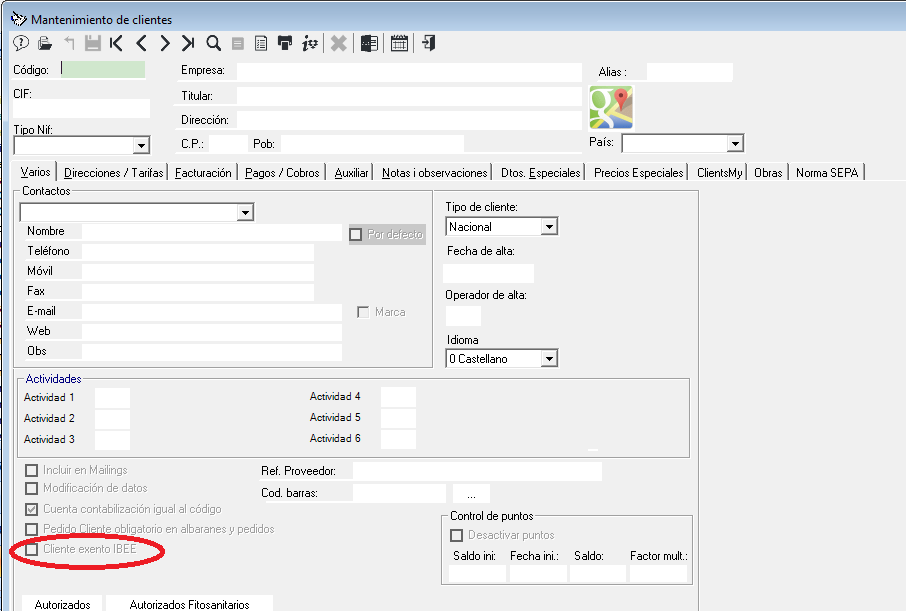Screen dimensions: 906x611
Task: Jump to the last client record
Action: pos(188,43)
